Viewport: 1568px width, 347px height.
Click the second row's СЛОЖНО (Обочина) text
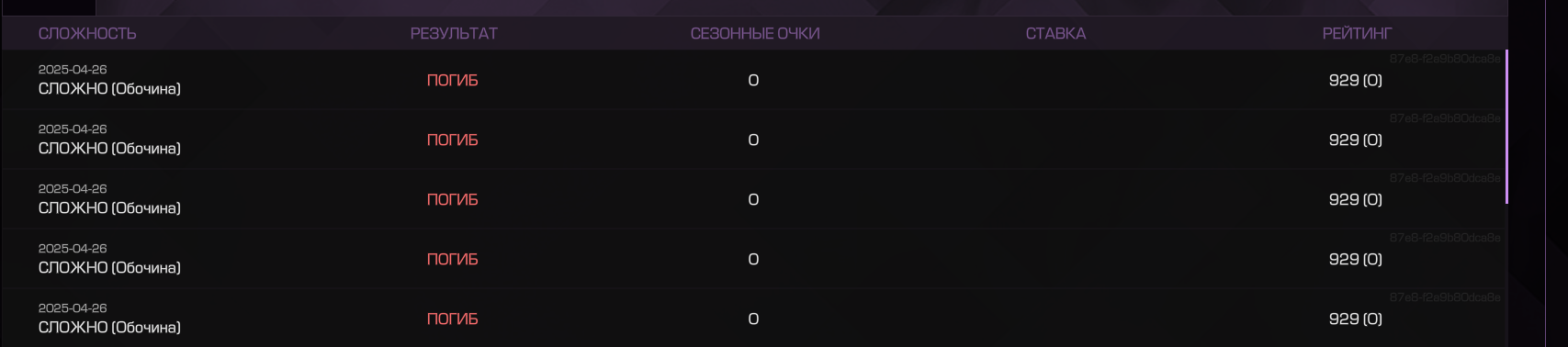(109, 149)
